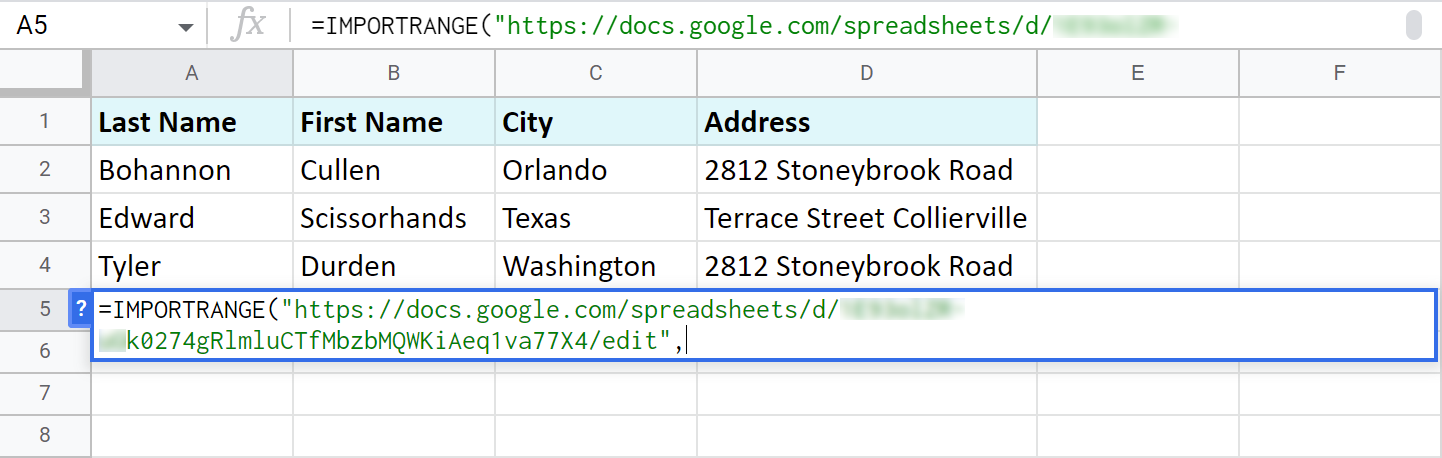This screenshot has width=1442, height=458.
Task: Select the Terrace Street Collierville cell
Action: [x=866, y=218]
